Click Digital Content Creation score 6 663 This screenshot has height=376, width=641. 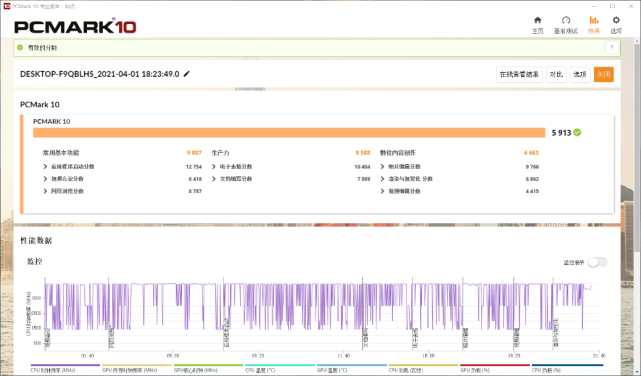pos(531,153)
